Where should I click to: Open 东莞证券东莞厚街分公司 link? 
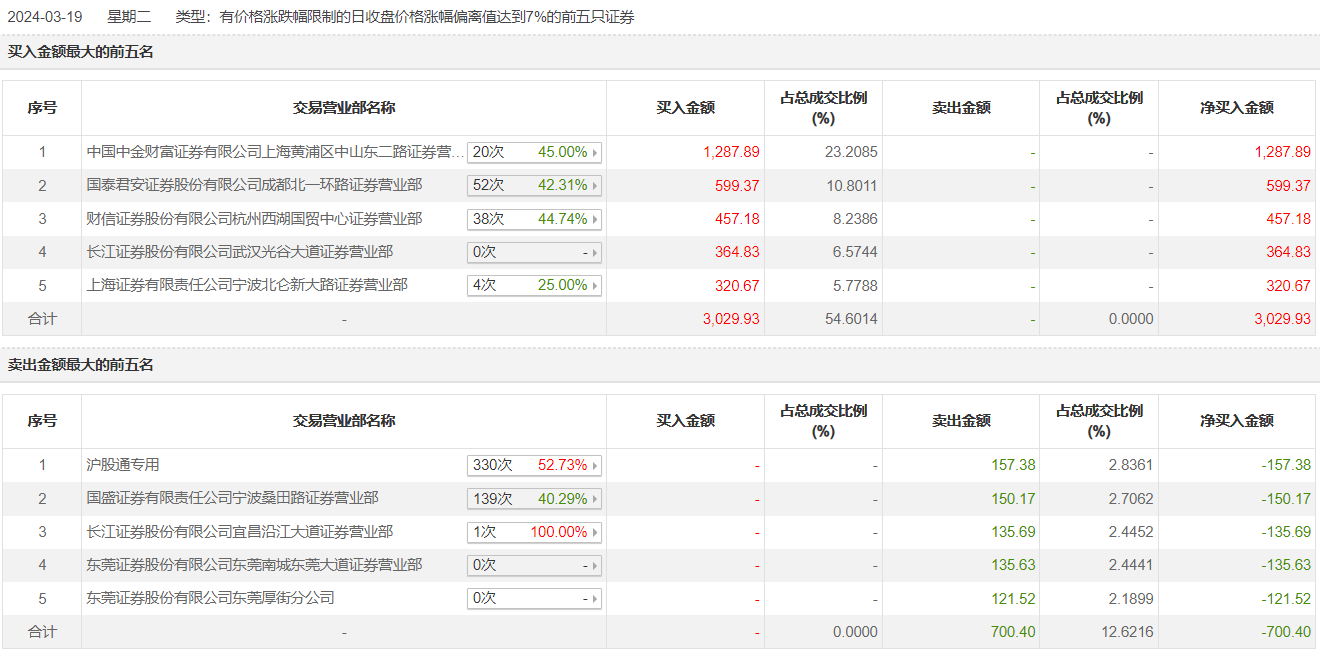tap(210, 598)
